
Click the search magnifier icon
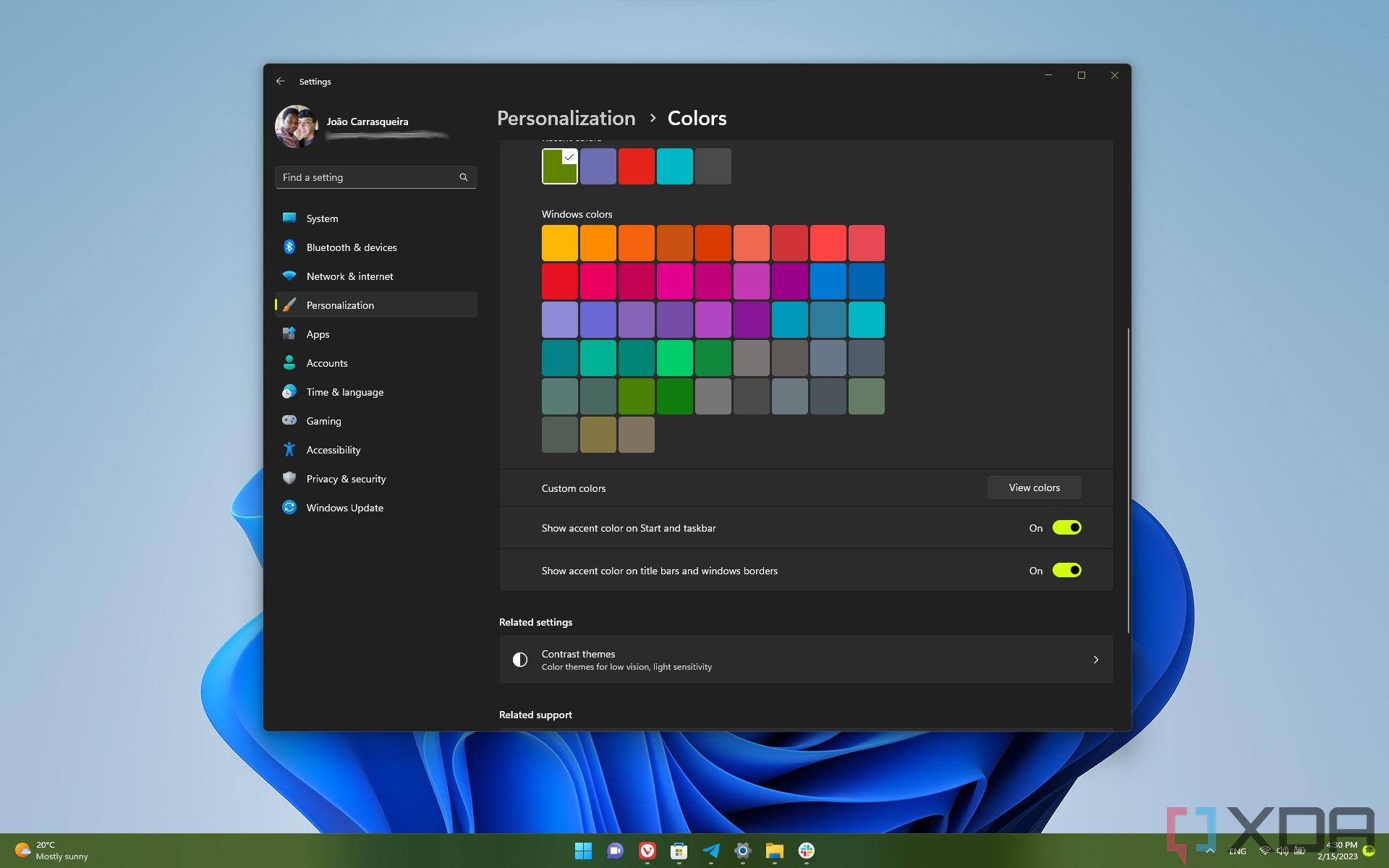click(x=464, y=177)
